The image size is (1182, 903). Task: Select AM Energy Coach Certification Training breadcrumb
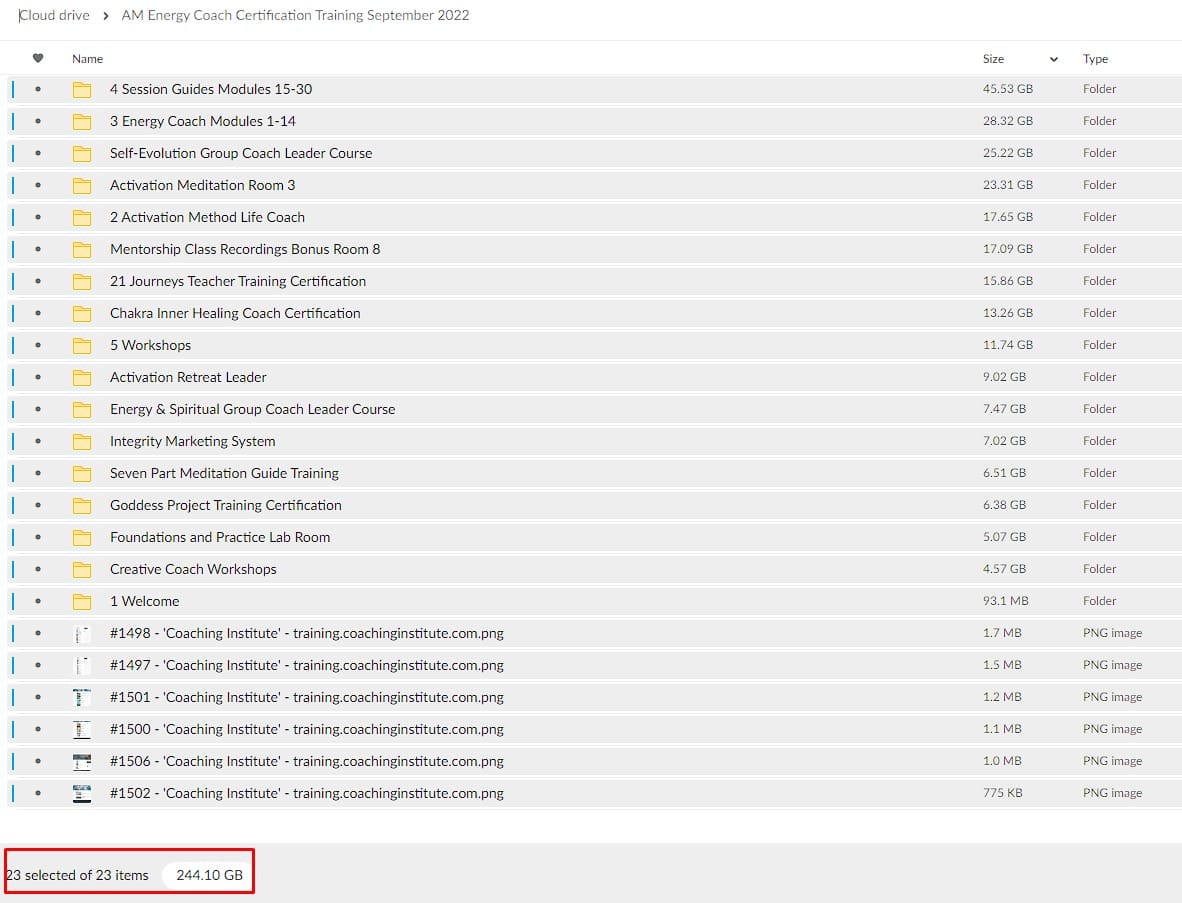pos(295,16)
